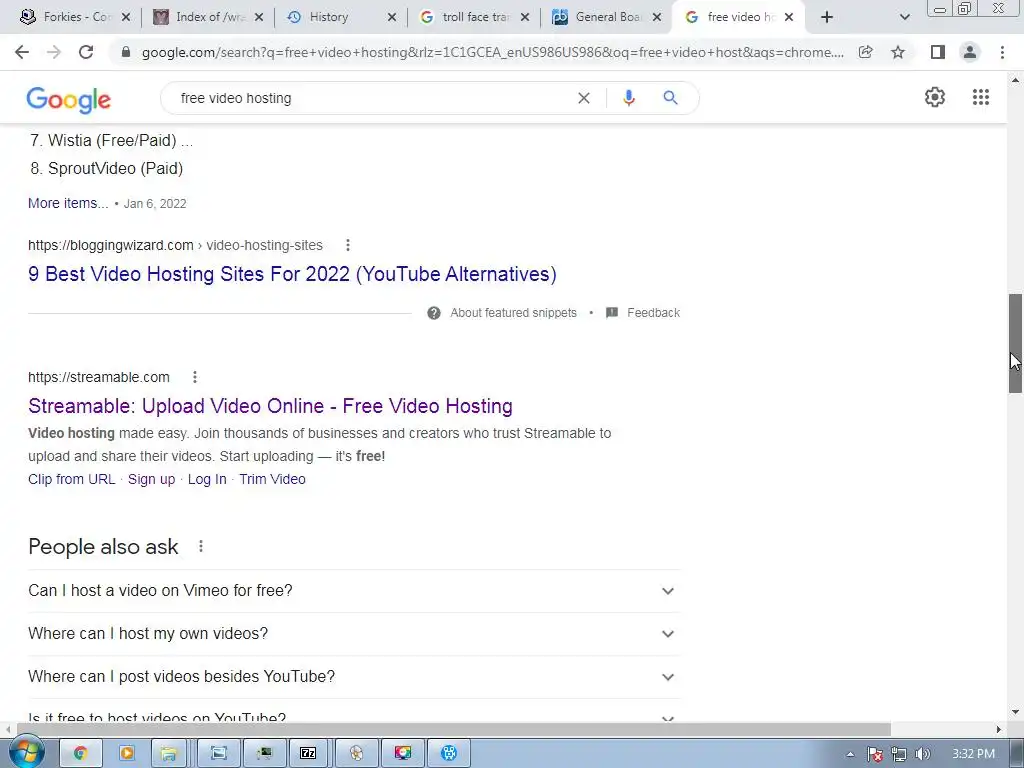1024x768 pixels.
Task: Click the forward navigation arrow
Action: (54, 52)
